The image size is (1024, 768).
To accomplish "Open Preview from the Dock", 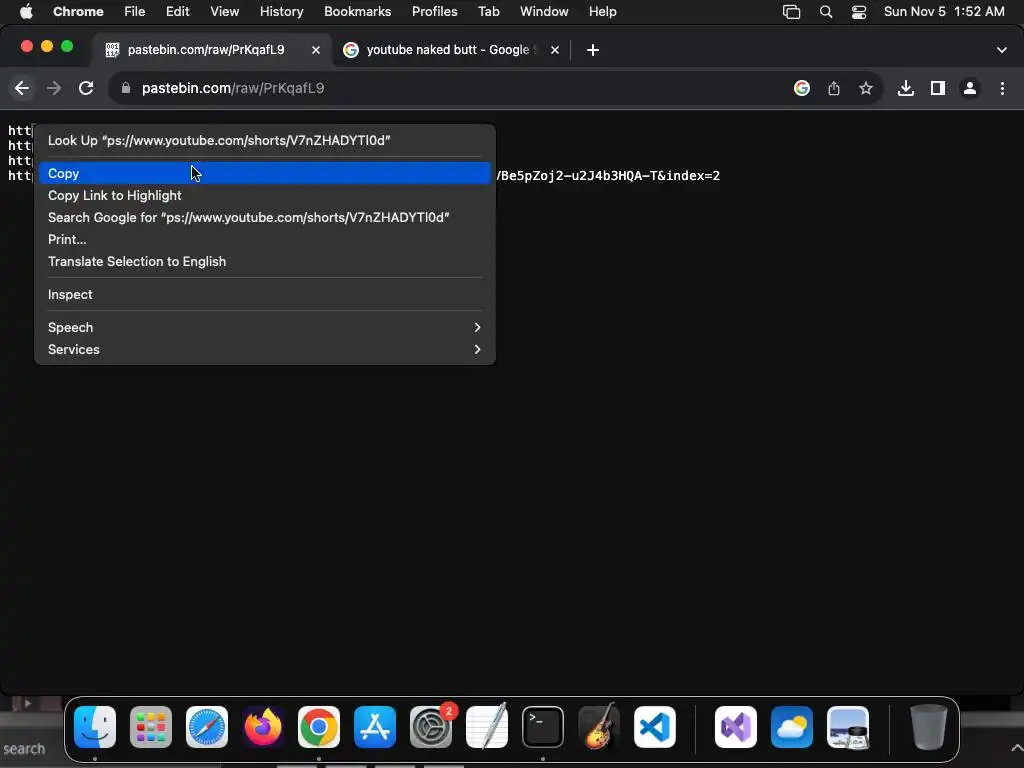I will click(x=848, y=727).
